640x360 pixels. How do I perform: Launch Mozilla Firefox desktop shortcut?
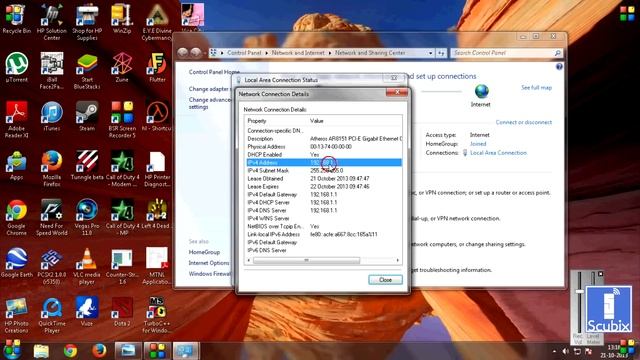51,168
